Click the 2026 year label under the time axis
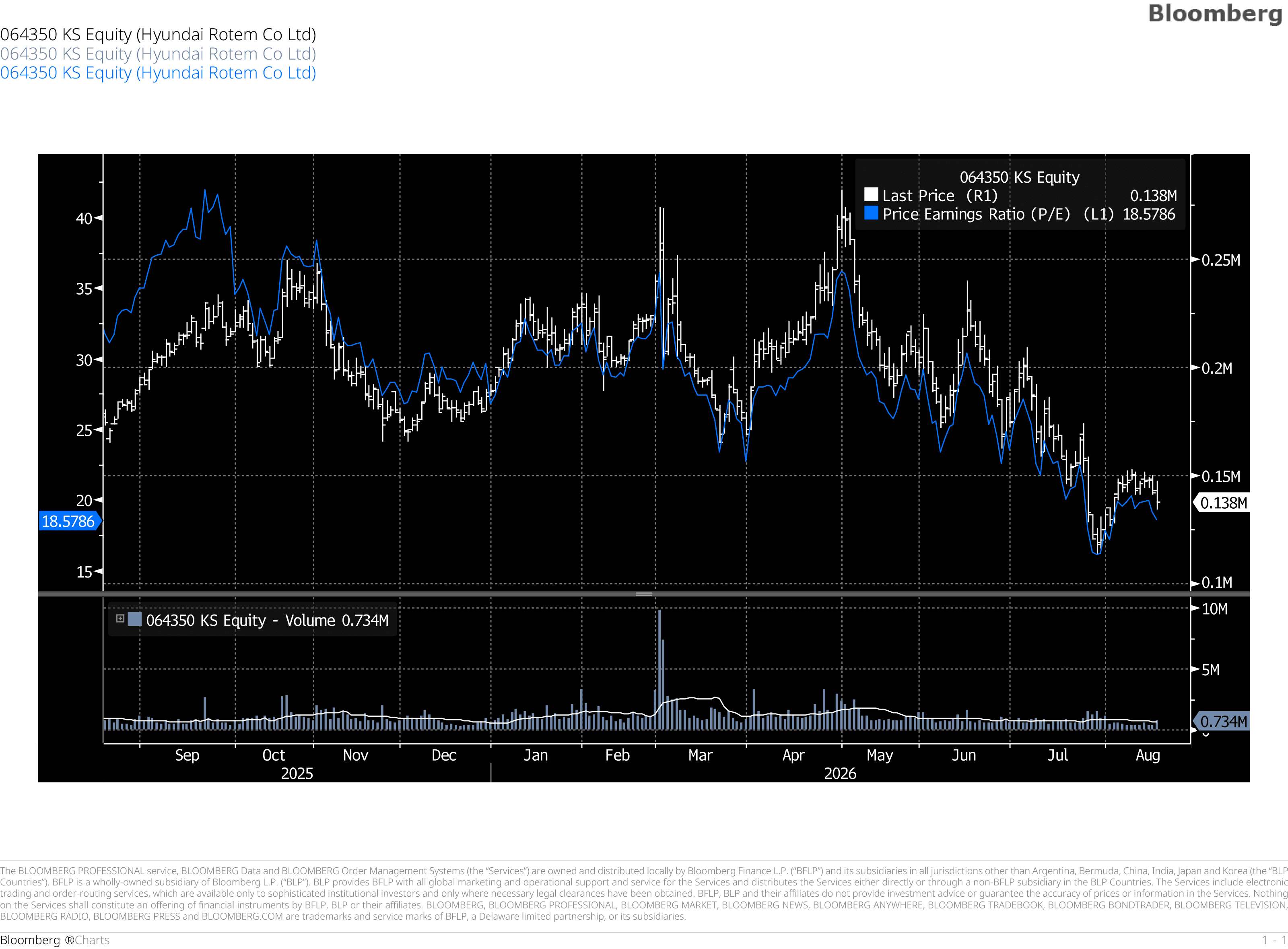The height and width of the screenshot is (949, 1288). coord(840,773)
